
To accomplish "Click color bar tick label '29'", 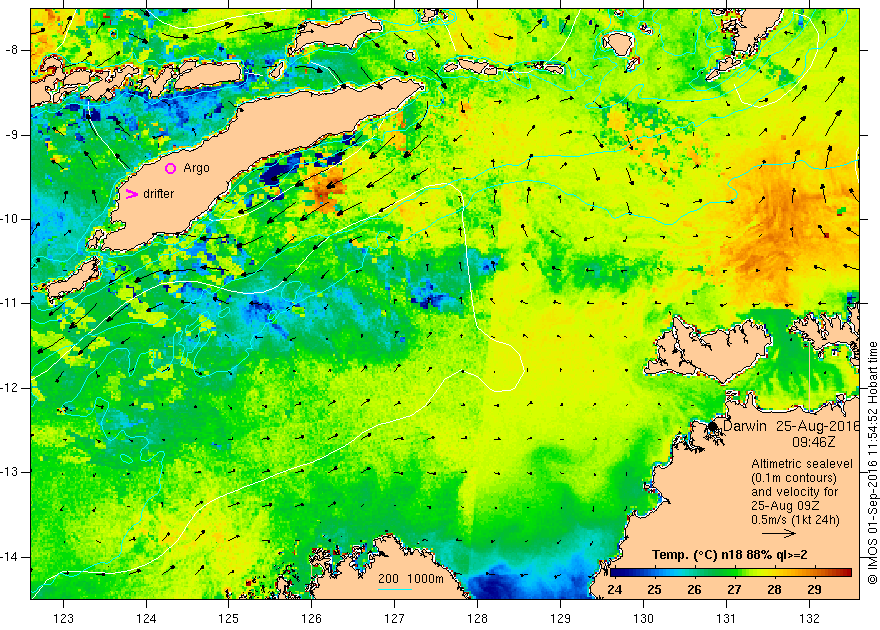I will tap(814, 590).
